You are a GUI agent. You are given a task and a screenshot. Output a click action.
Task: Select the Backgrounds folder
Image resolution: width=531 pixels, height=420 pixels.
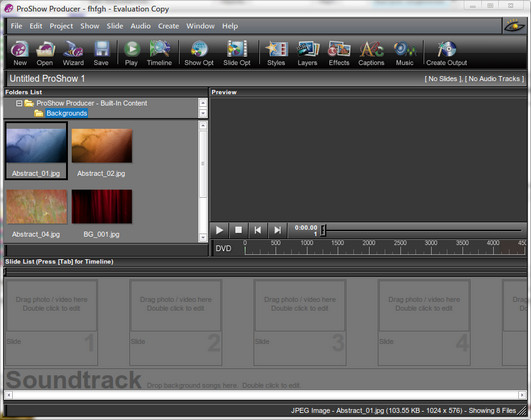(67, 113)
